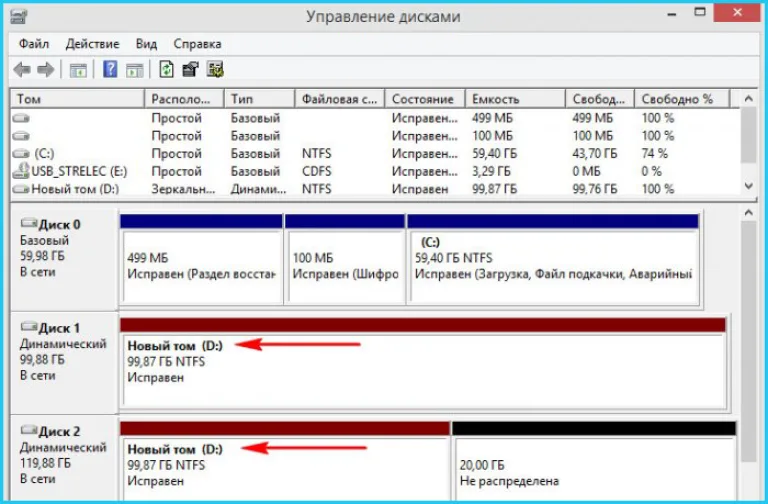Select the Диск 1 header panel
The width and height of the screenshot is (768, 504).
(64, 362)
